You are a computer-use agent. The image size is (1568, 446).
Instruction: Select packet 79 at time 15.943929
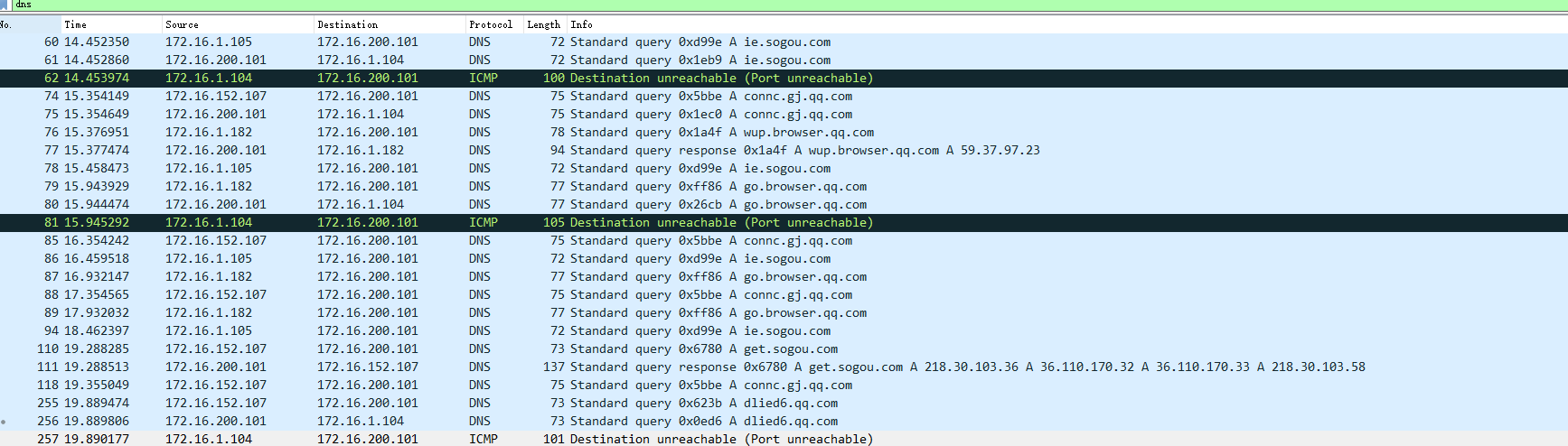coord(784,187)
